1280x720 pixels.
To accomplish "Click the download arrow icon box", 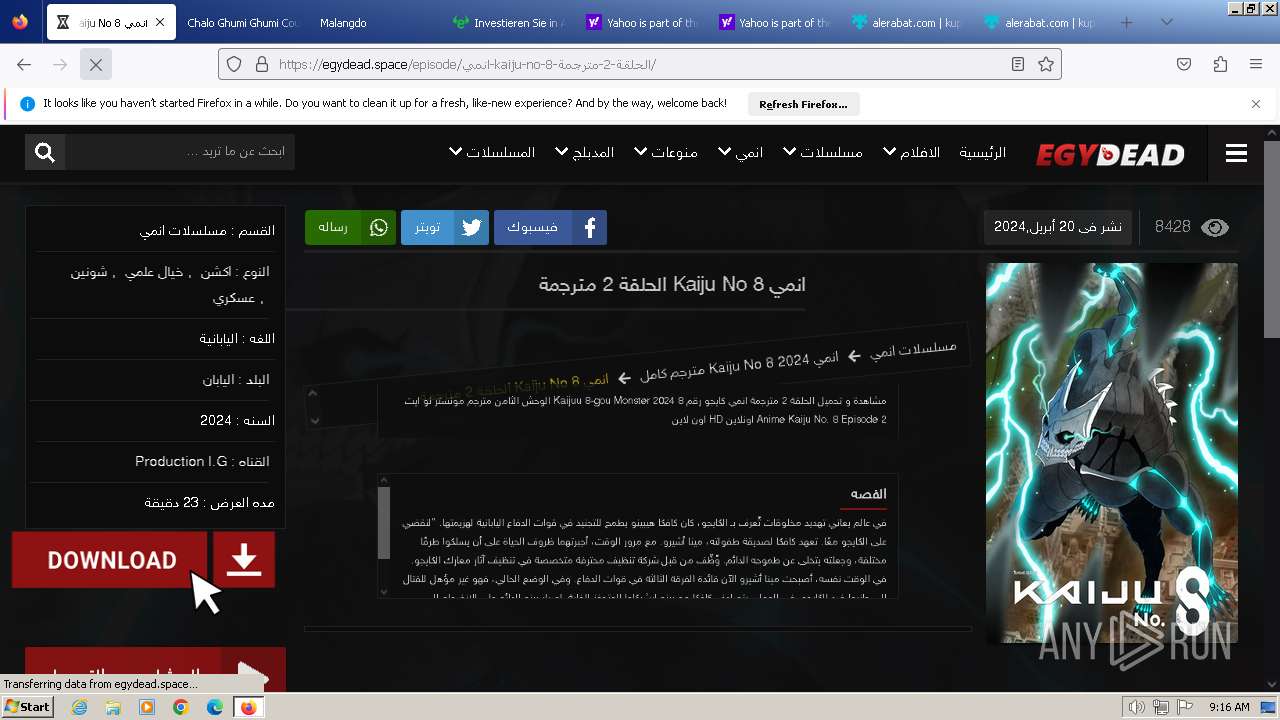I will (x=244, y=560).
